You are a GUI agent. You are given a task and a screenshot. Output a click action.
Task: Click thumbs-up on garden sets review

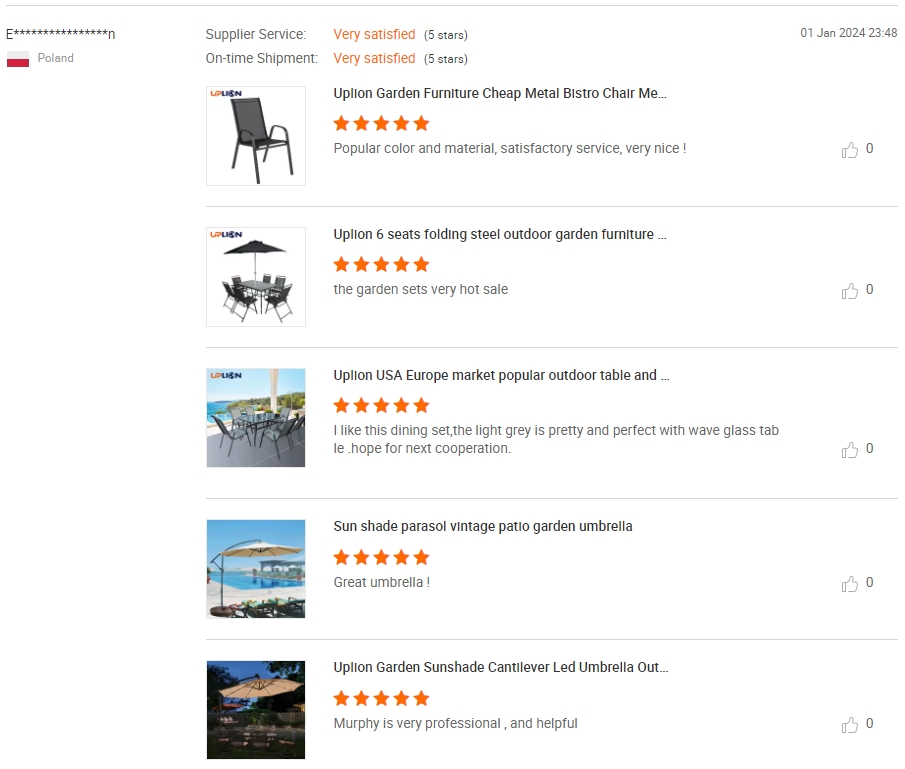[x=850, y=291]
